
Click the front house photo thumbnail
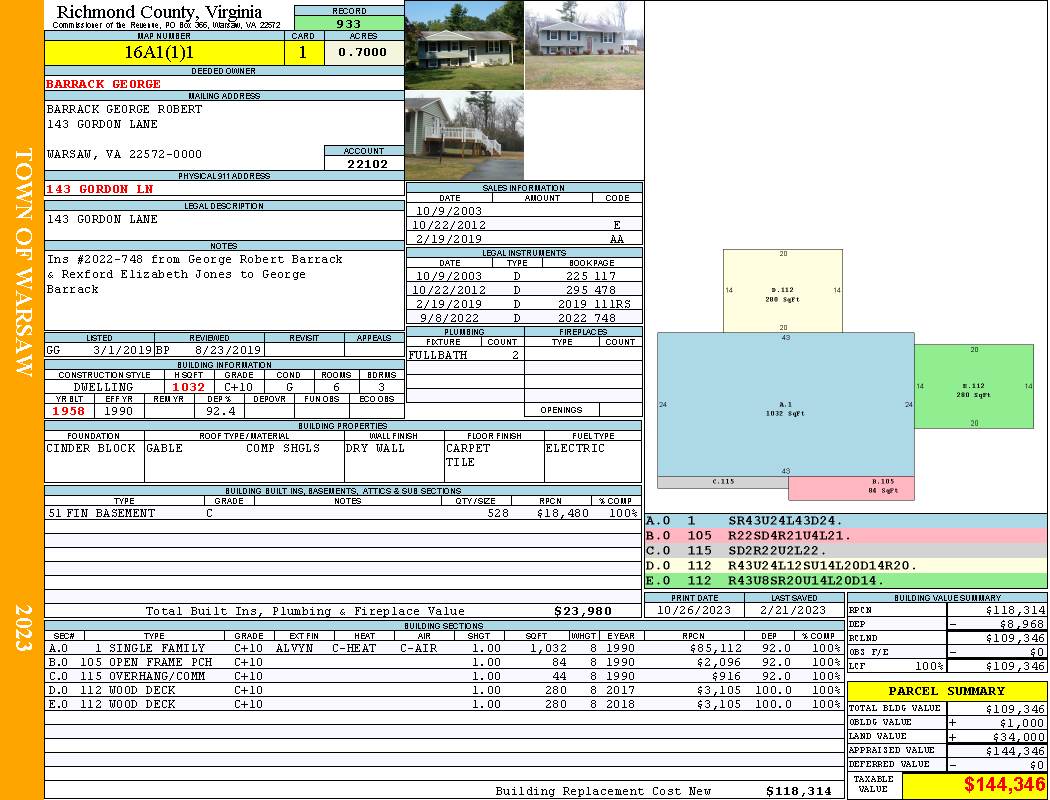tap(464, 45)
